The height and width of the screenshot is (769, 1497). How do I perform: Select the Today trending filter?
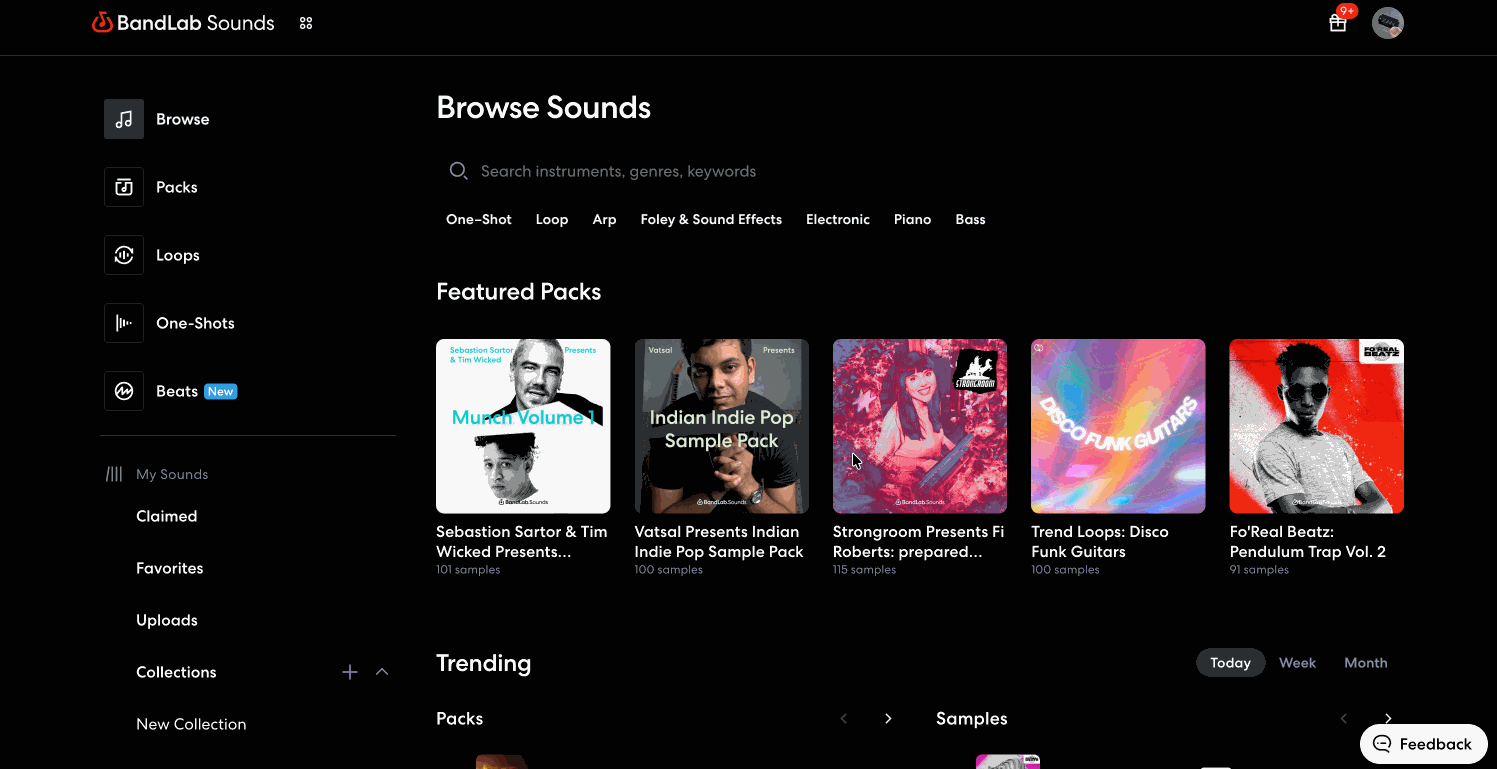[1230, 663]
